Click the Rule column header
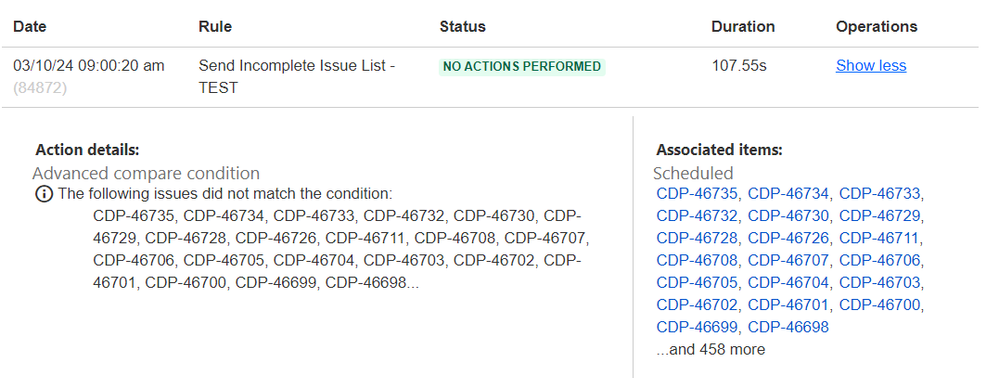999x378 pixels. (x=215, y=27)
